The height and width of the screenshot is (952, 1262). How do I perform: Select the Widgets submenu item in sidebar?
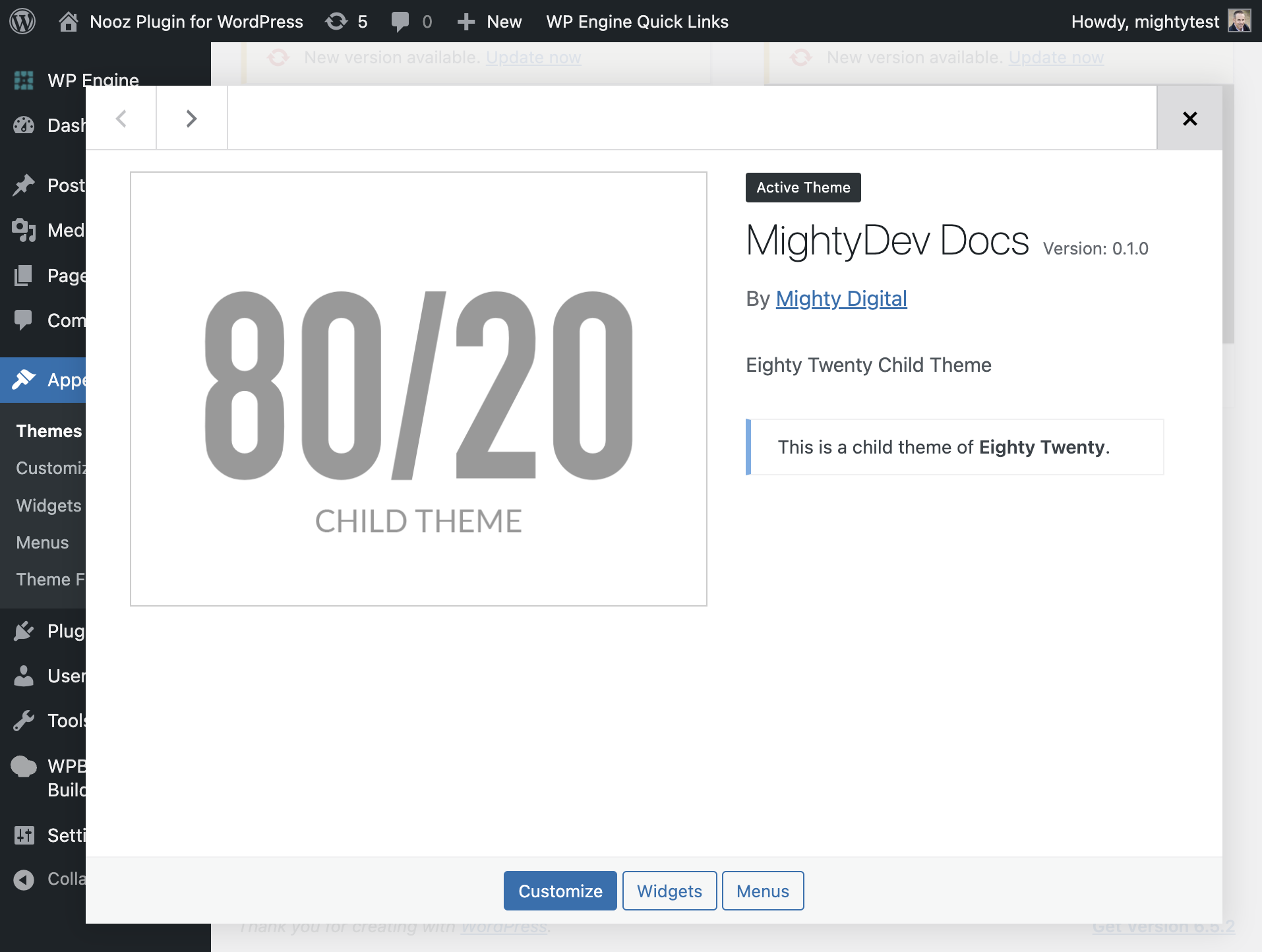tap(49, 506)
